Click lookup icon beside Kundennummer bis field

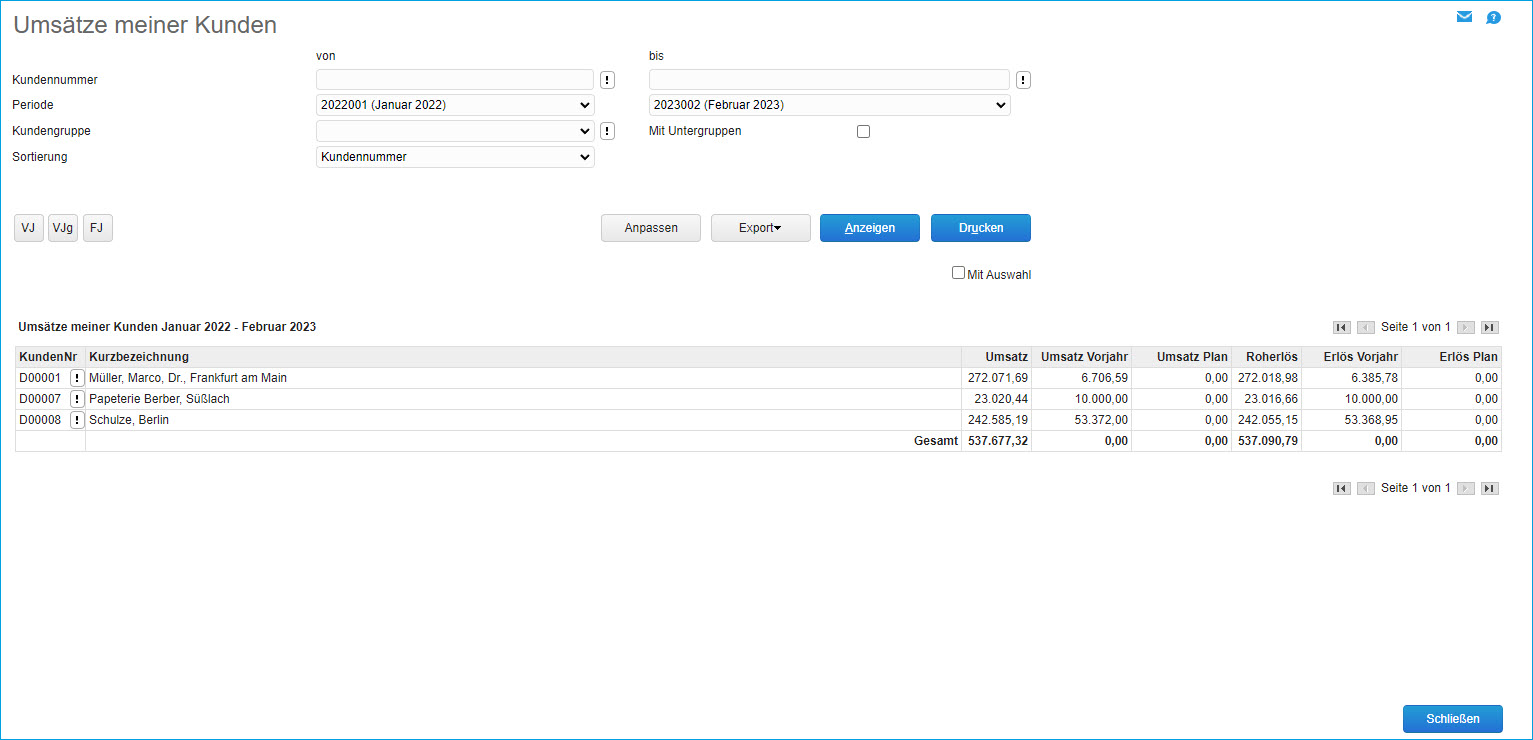click(1023, 80)
